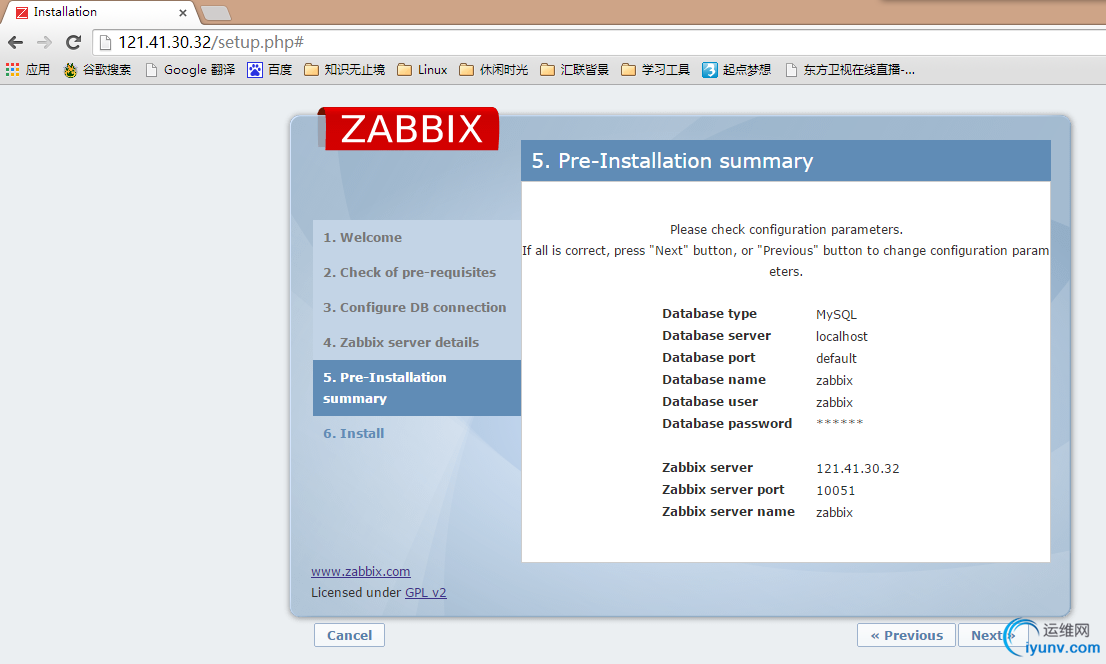This screenshot has height=664, width=1106.
Task: Click the Pre-Installation summary heading
Action: [672, 161]
